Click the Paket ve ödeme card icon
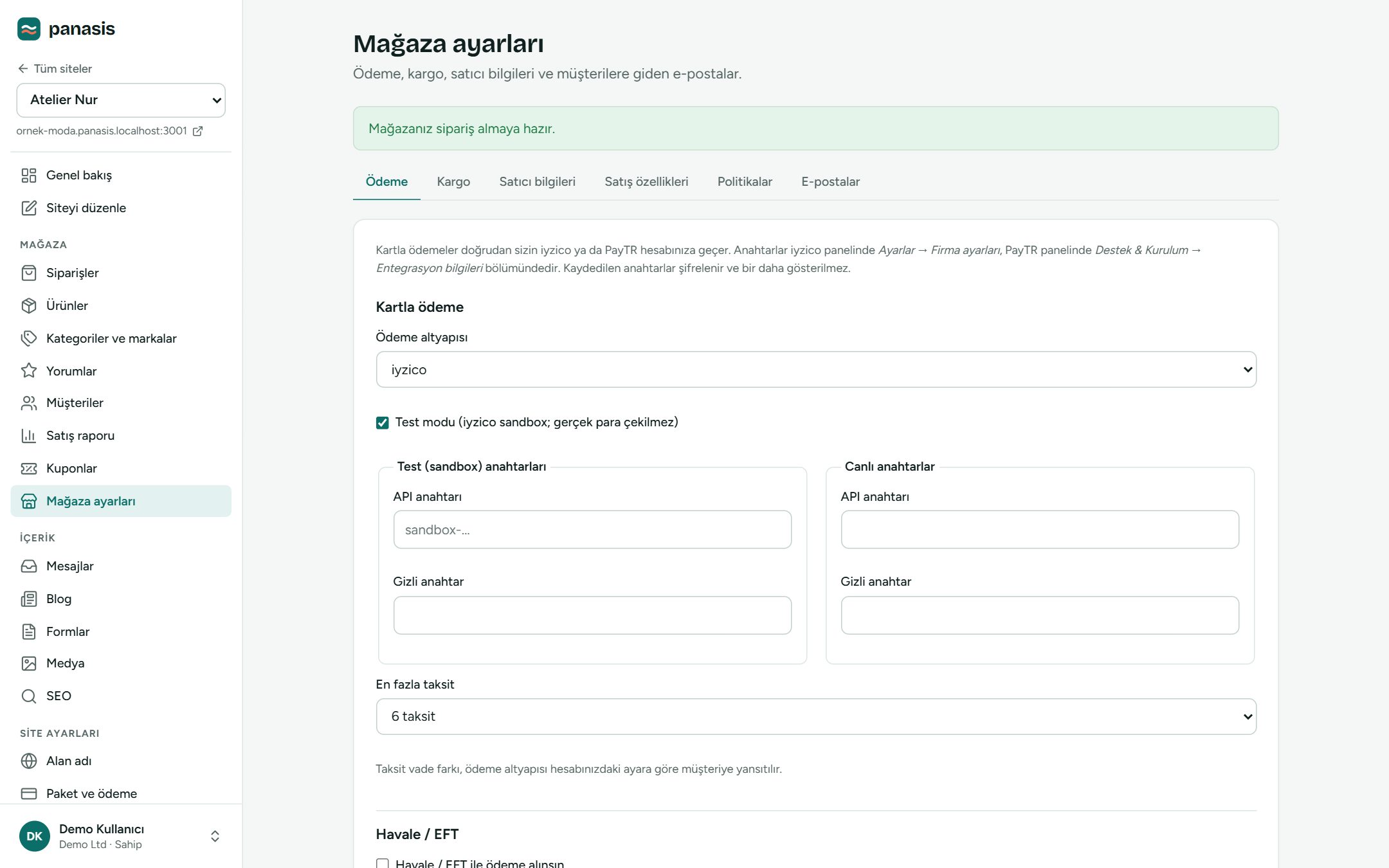Viewport: 1389px width, 868px height. pos(29,794)
